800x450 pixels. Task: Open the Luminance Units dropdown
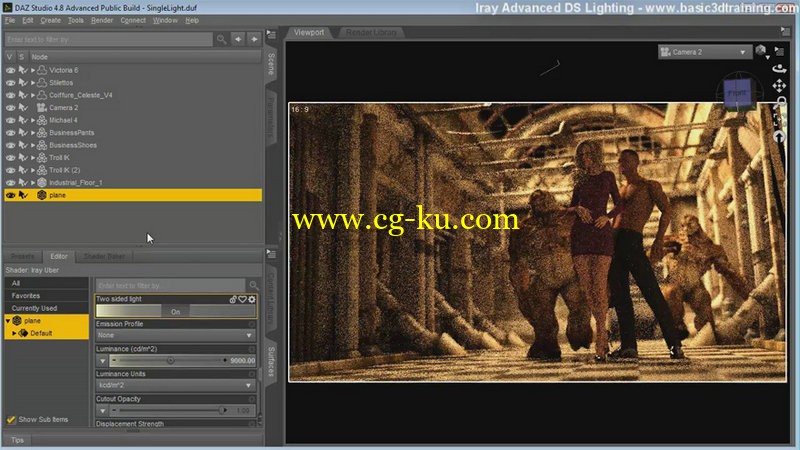[x=176, y=385]
